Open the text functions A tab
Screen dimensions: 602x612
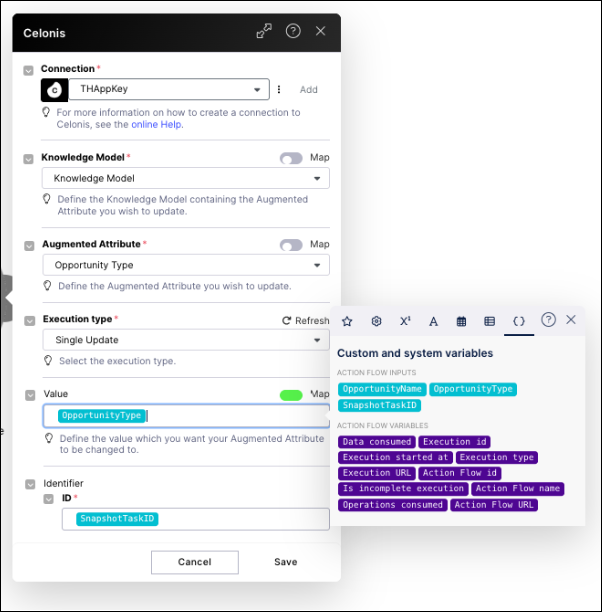(433, 321)
